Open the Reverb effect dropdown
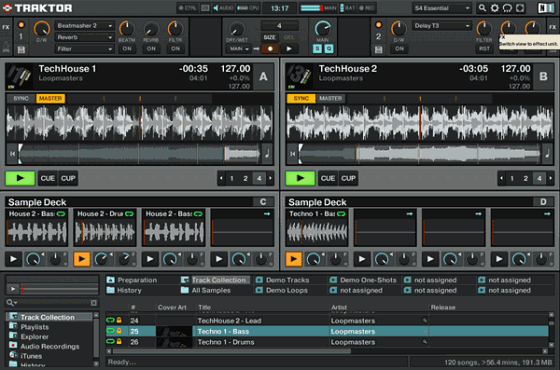The width and height of the screenshot is (560, 370). coord(84,37)
